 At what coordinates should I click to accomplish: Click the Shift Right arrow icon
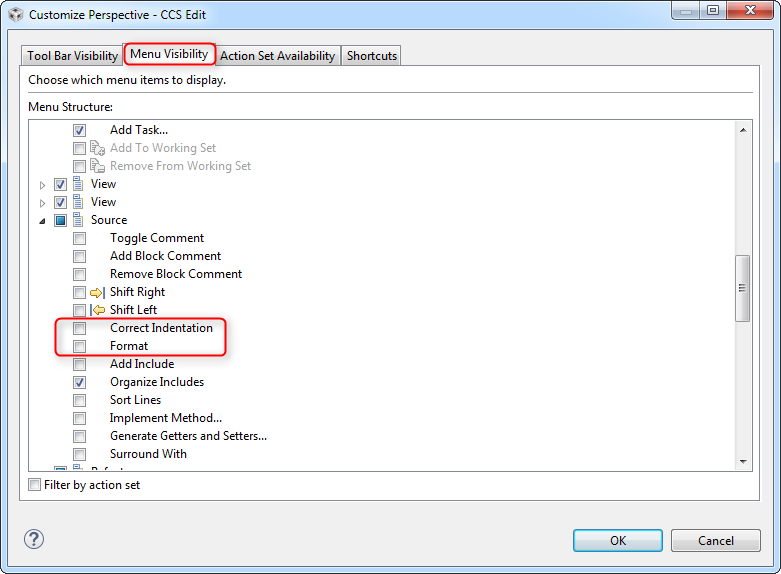(x=97, y=292)
